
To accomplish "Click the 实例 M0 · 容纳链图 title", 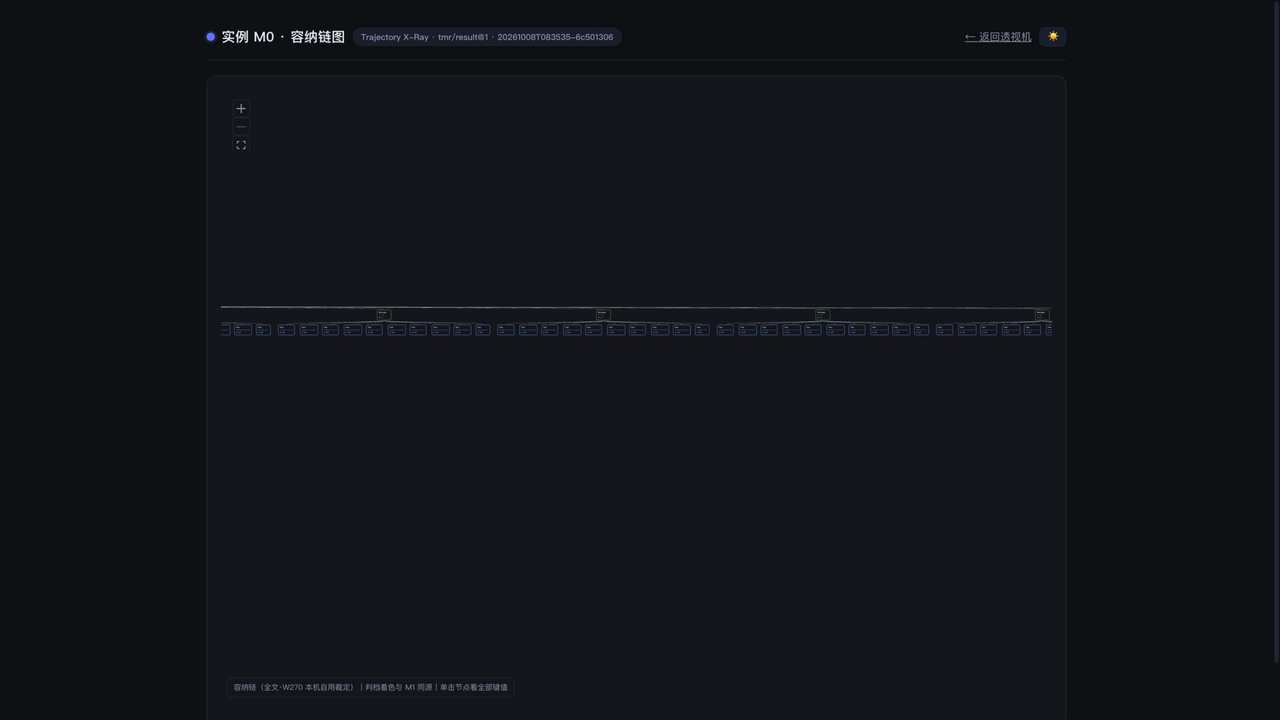I will coord(283,37).
